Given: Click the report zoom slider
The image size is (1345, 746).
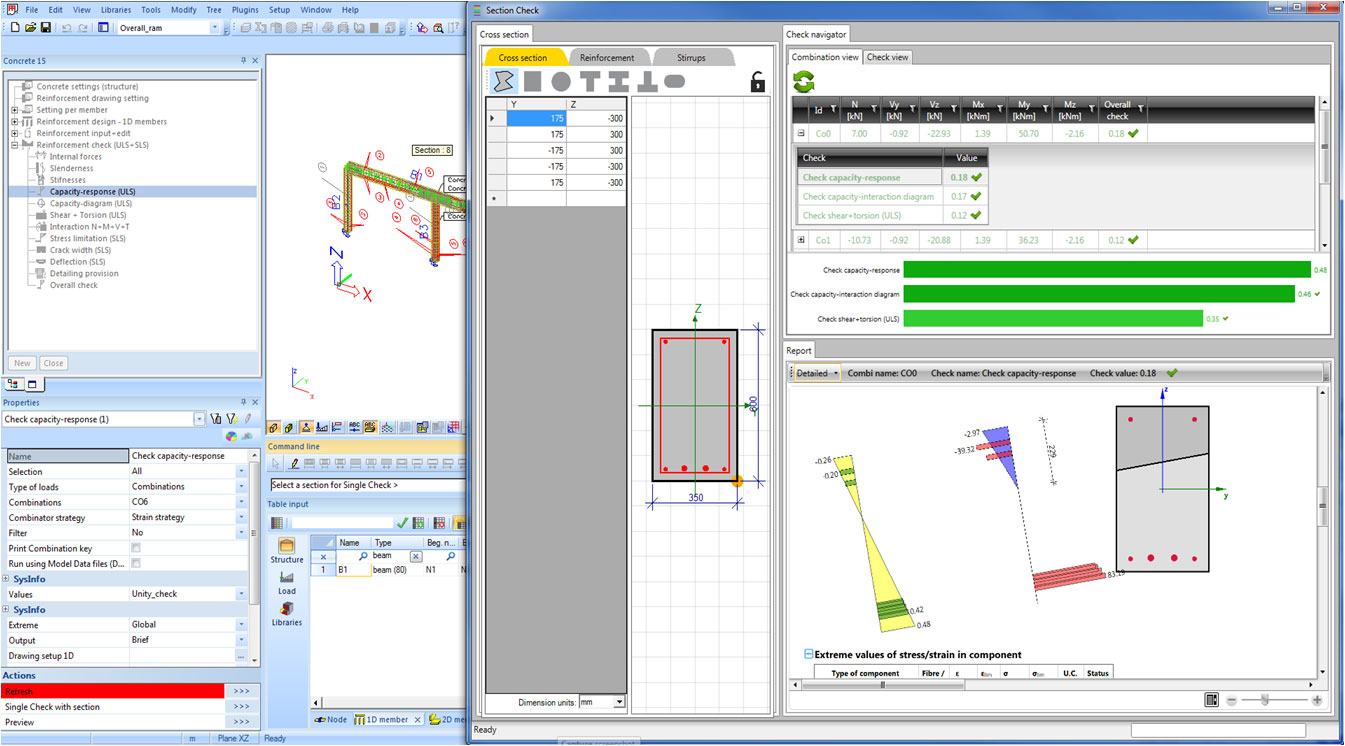Looking at the screenshot, I should pos(1265,701).
